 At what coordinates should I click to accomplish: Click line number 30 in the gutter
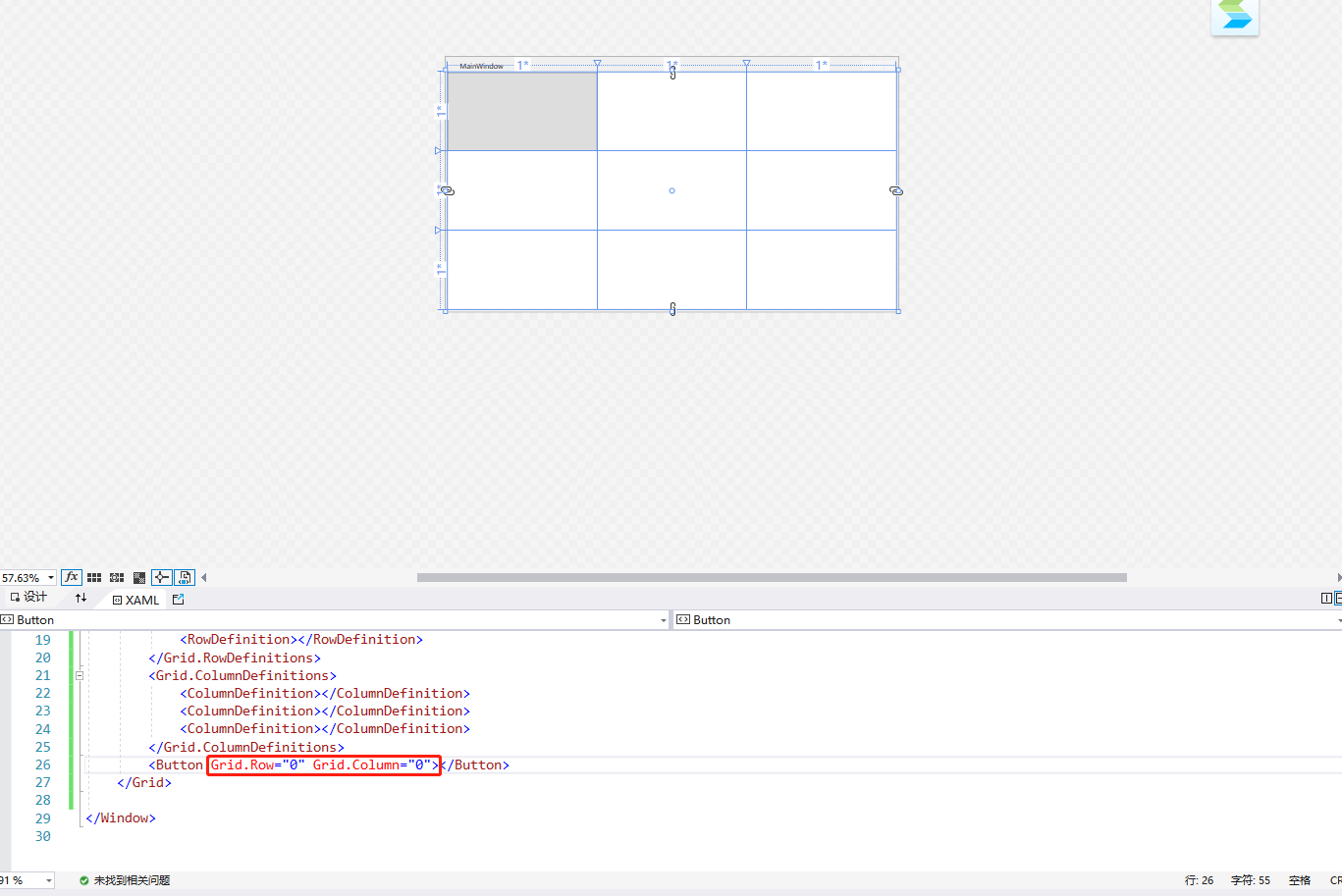pos(43,836)
